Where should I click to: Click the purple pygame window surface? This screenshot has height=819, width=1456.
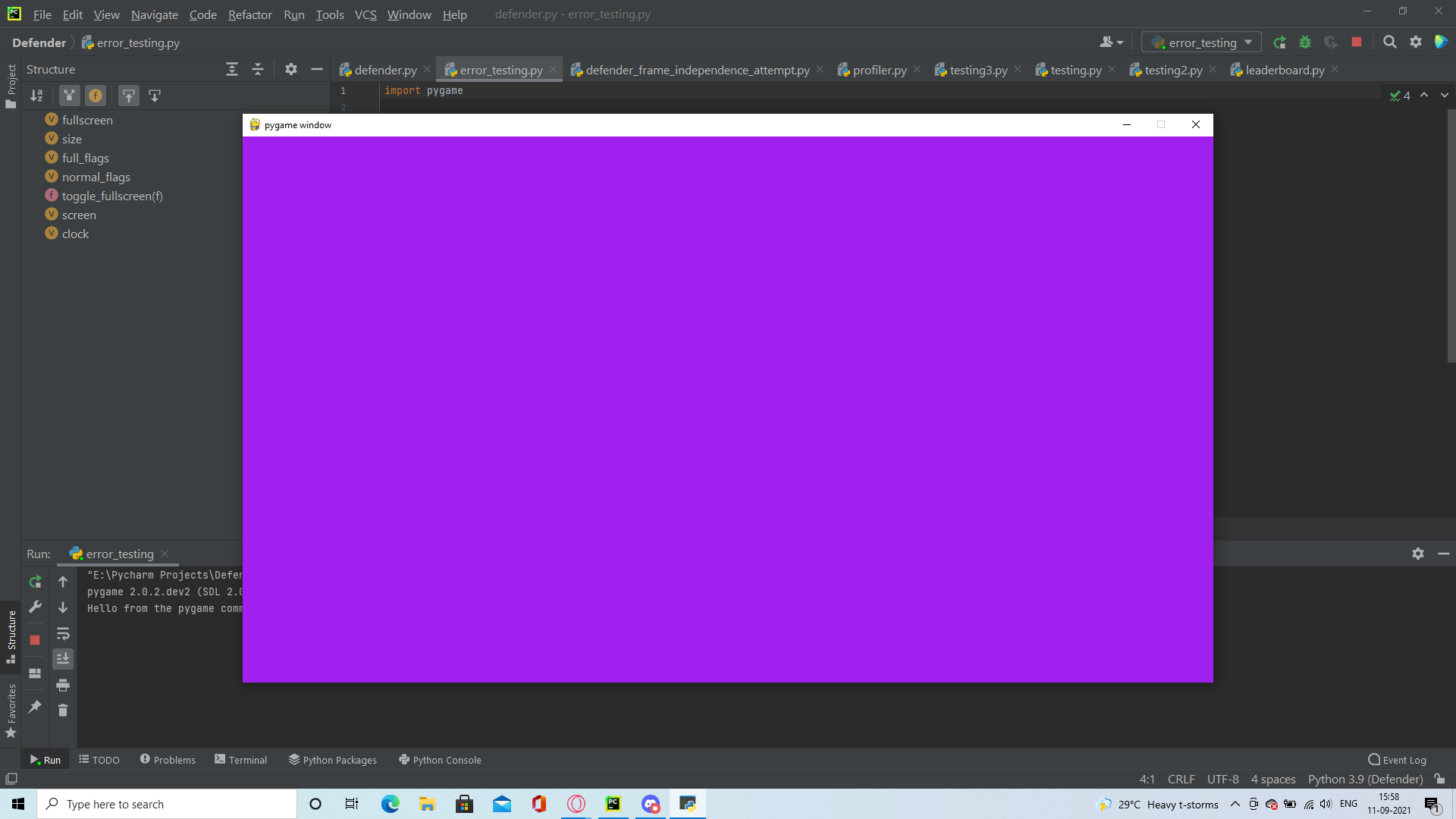point(727,409)
